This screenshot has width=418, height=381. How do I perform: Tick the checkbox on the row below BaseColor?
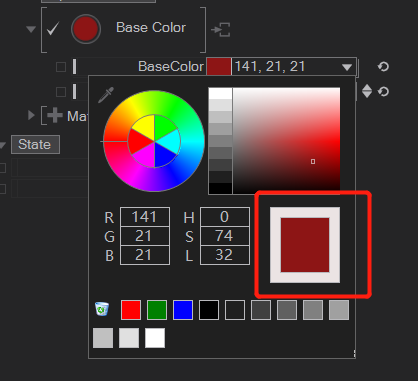click(61, 92)
